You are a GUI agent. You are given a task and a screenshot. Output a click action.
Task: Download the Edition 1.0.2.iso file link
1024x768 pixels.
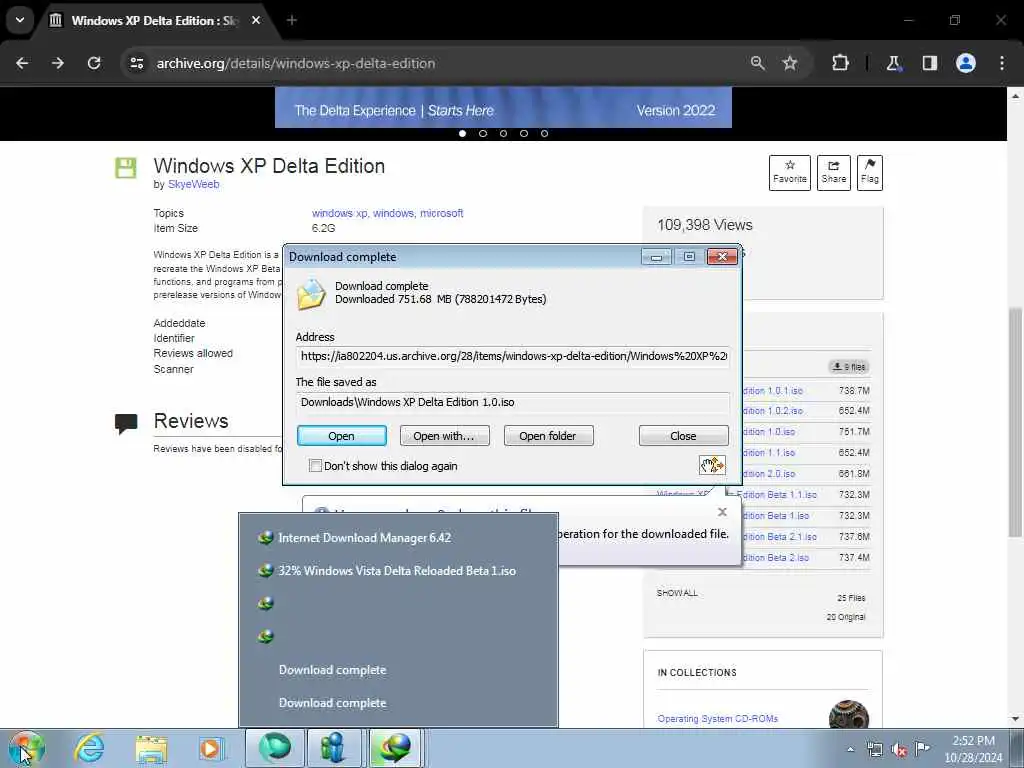(773, 411)
